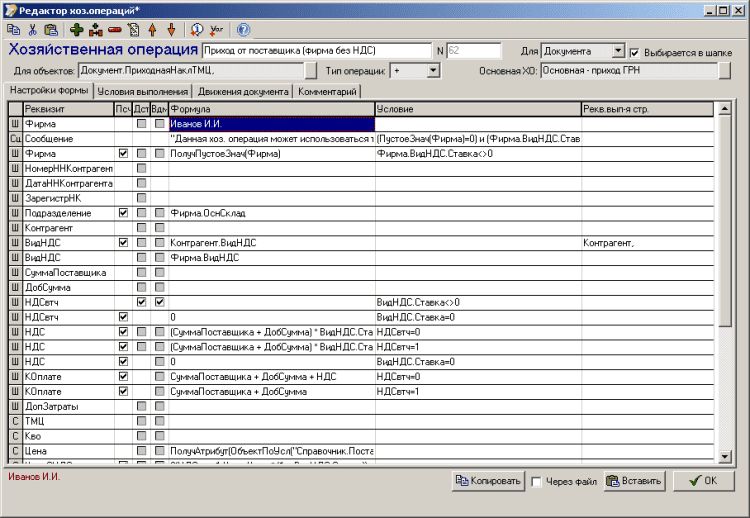Add a new row with green plus
The width and height of the screenshot is (750, 518).
pos(77,30)
